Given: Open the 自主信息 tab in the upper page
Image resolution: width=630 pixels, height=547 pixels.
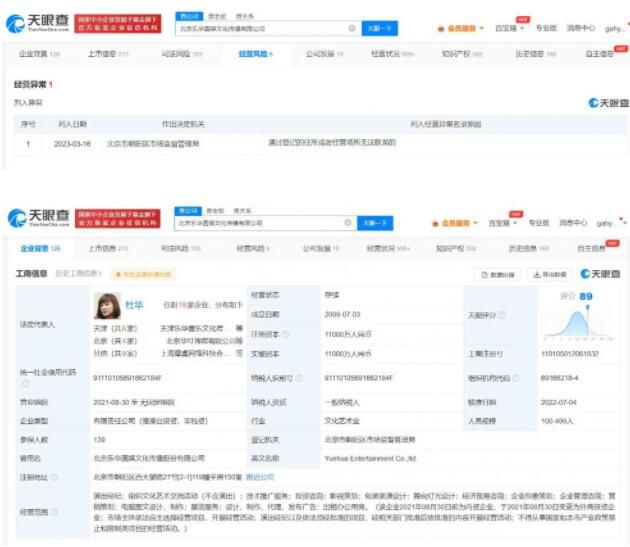Looking at the screenshot, I should (599, 54).
